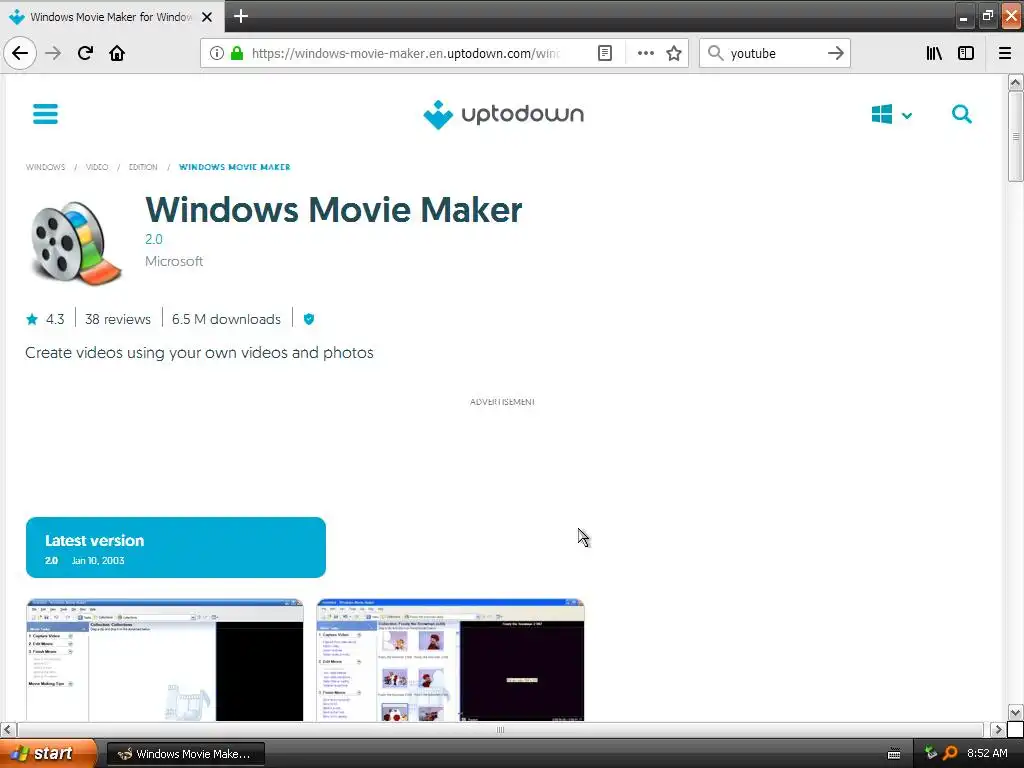Click the horizontal scrollbar left arrow
The width and height of the screenshot is (1024, 768).
(8, 729)
